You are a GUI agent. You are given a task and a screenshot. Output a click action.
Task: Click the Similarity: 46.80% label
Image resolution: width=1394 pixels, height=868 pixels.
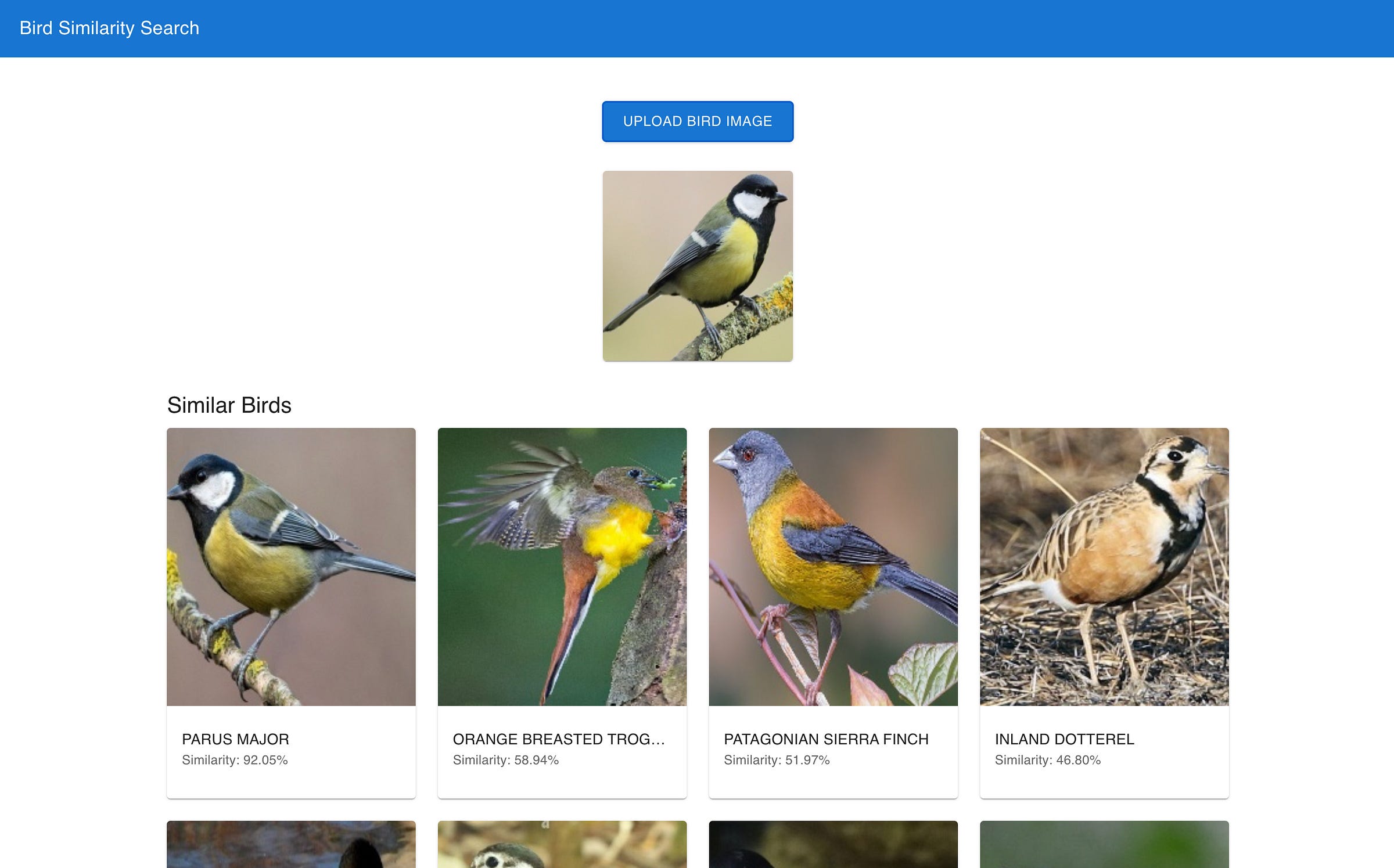tap(1047, 760)
